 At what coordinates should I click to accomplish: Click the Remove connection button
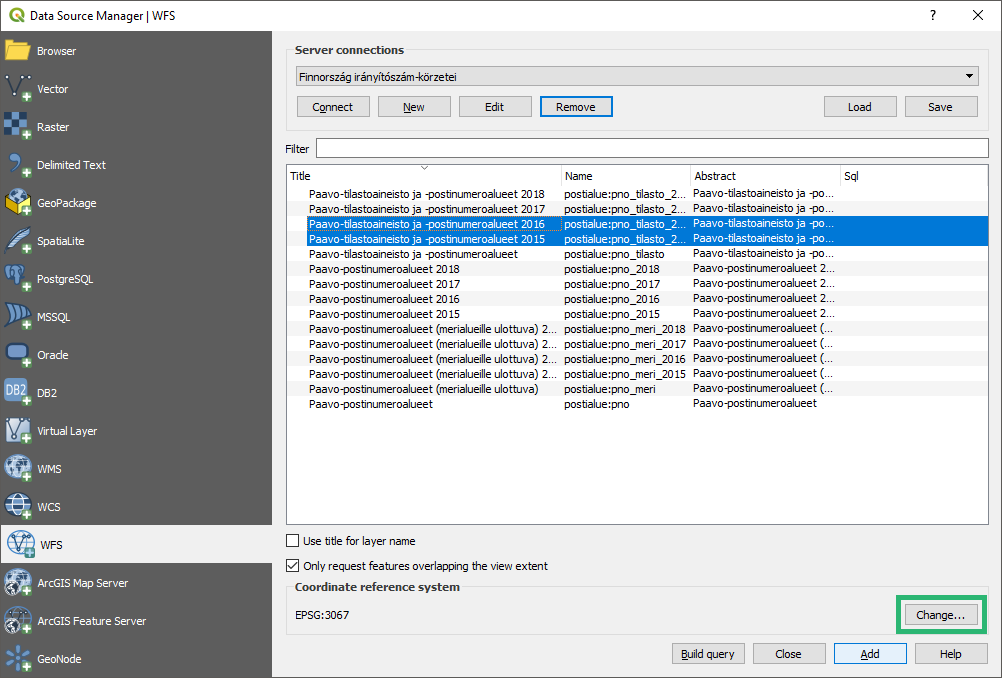pos(576,107)
